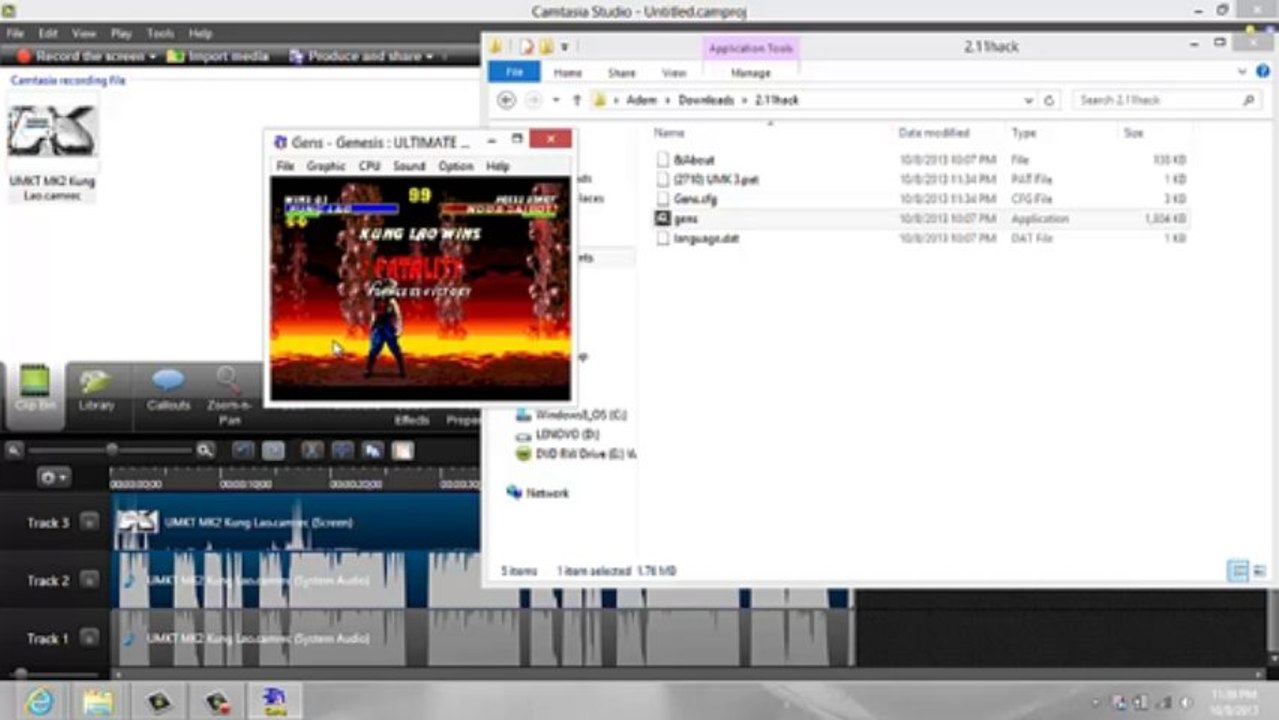Open the Gens Graphic menu

325,166
